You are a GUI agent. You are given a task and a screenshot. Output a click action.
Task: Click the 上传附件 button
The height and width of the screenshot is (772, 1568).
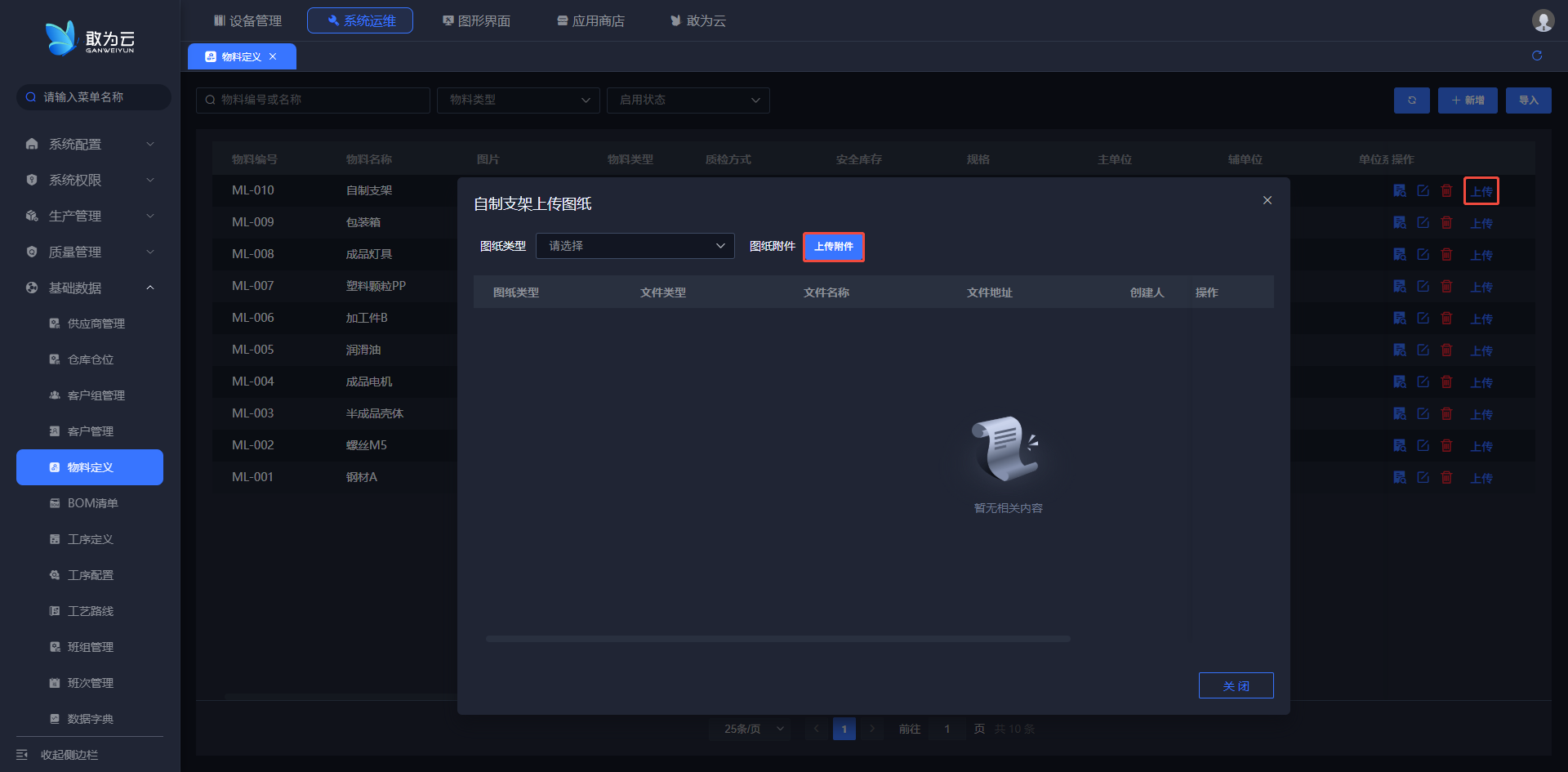[x=834, y=247]
